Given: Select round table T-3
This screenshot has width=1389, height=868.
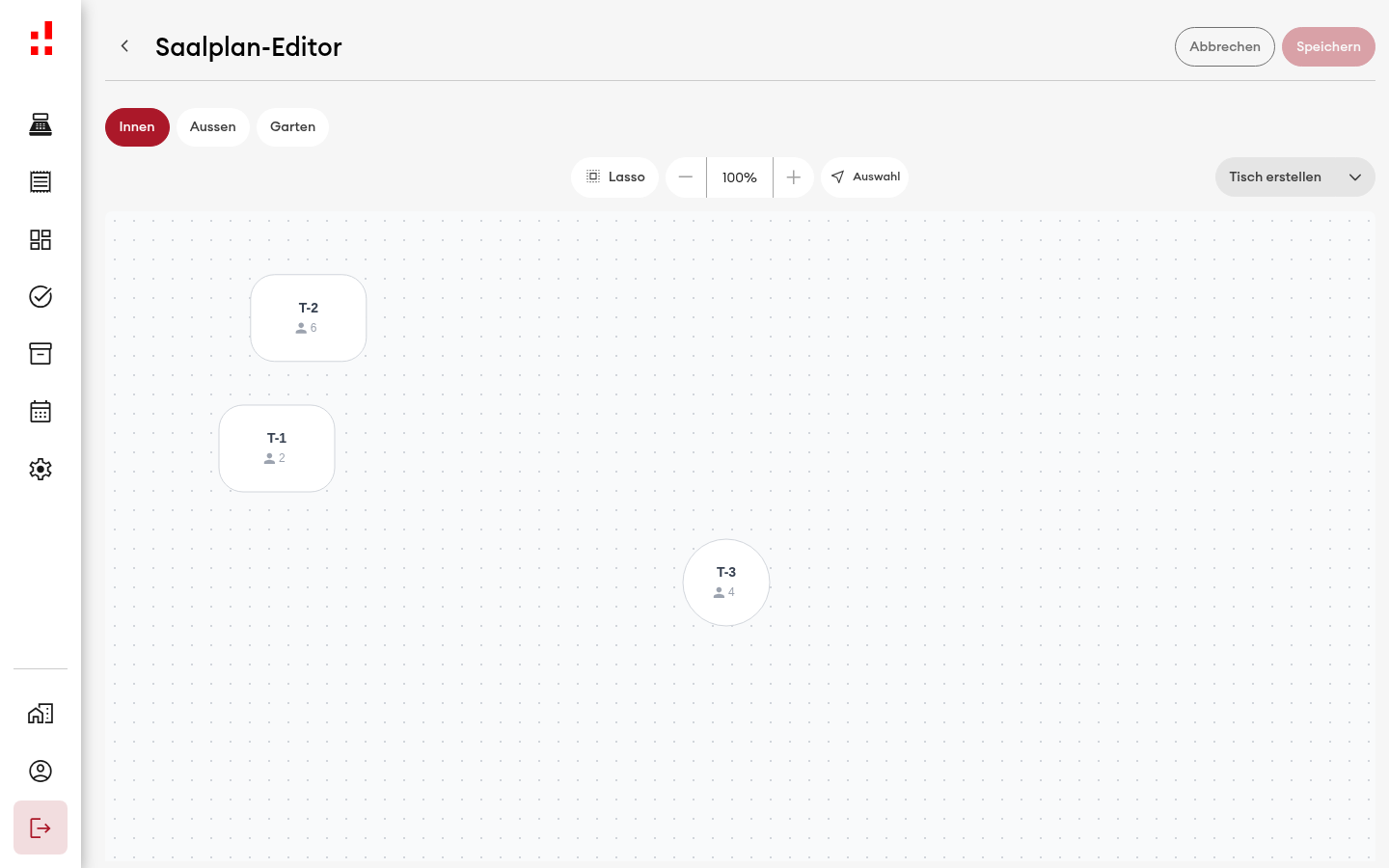Looking at the screenshot, I should (726, 583).
